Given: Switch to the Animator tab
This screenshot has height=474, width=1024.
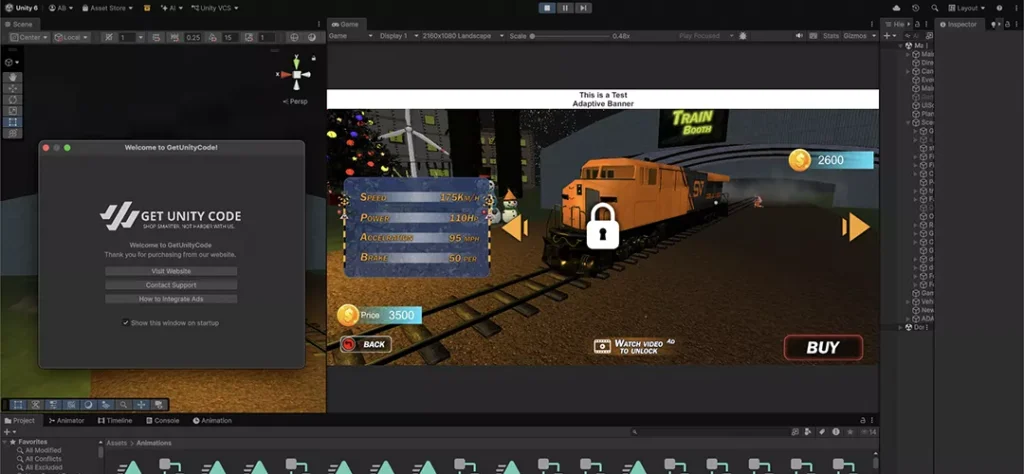Looking at the screenshot, I should point(67,420).
